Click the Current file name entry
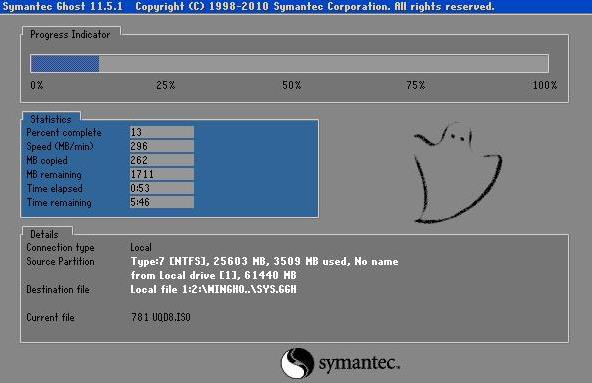Viewport: 592px width, 383px height. (x=161, y=317)
